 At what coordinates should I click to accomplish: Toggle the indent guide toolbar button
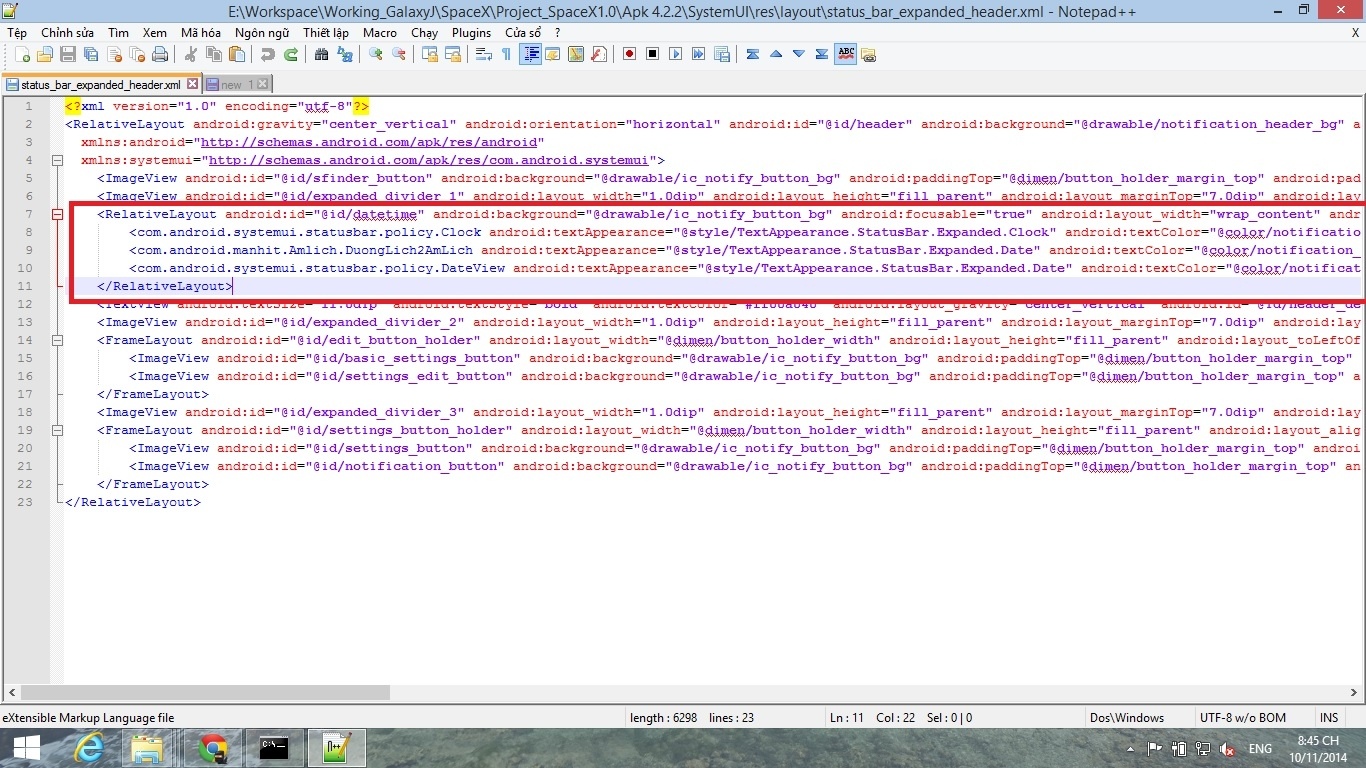531,54
